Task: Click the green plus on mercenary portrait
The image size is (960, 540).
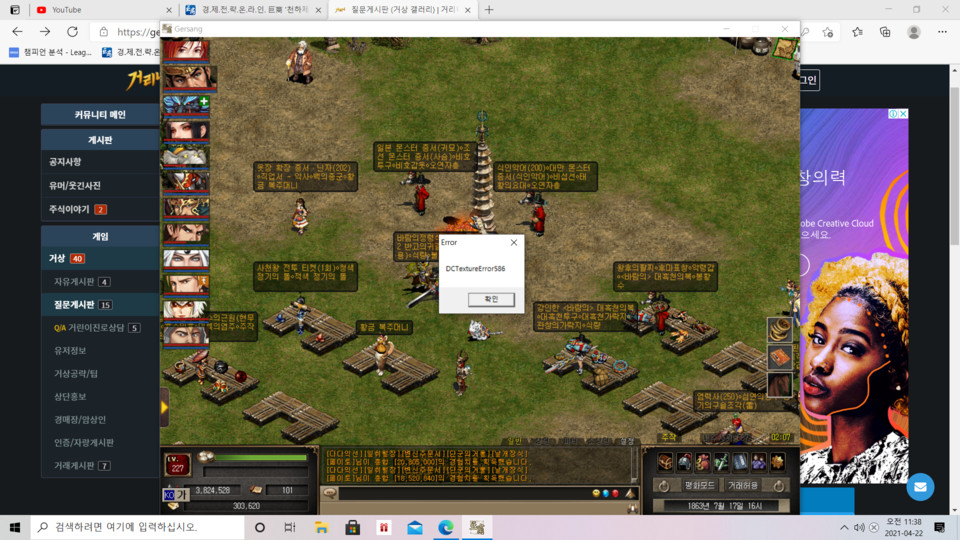Action: (204, 102)
